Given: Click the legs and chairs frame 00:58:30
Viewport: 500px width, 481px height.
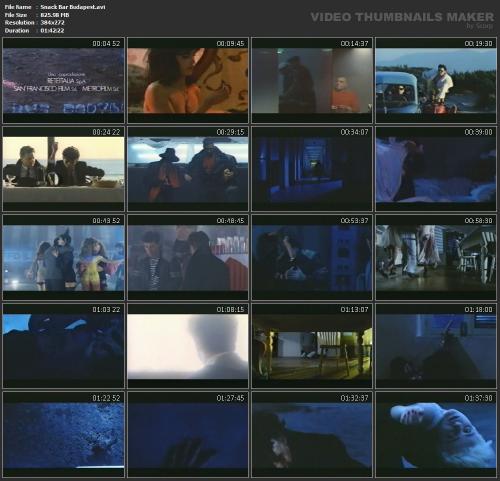Looking at the screenshot, I should pos(436,258).
